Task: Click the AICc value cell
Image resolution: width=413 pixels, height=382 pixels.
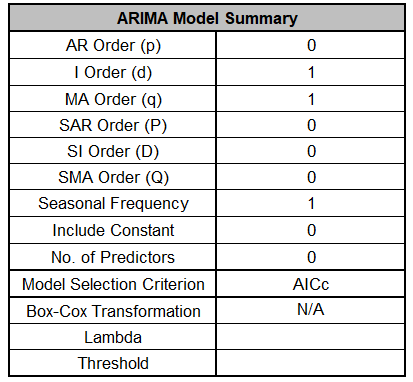Action: click(x=311, y=284)
